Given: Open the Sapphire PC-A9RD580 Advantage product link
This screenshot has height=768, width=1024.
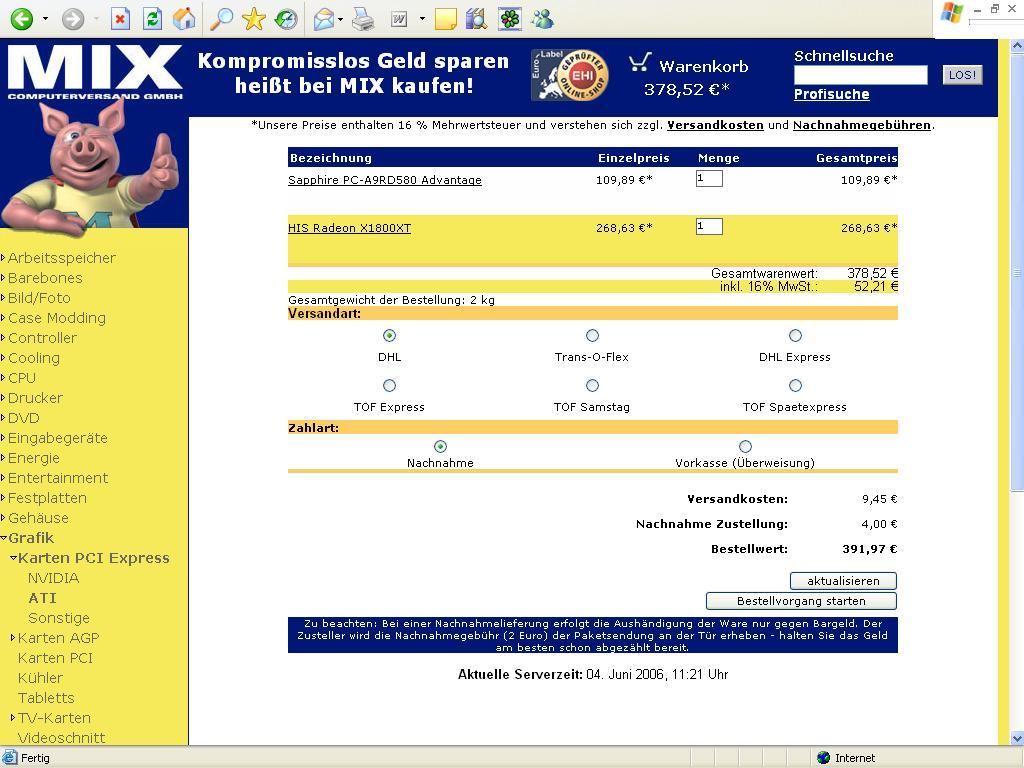Looking at the screenshot, I should [385, 180].
